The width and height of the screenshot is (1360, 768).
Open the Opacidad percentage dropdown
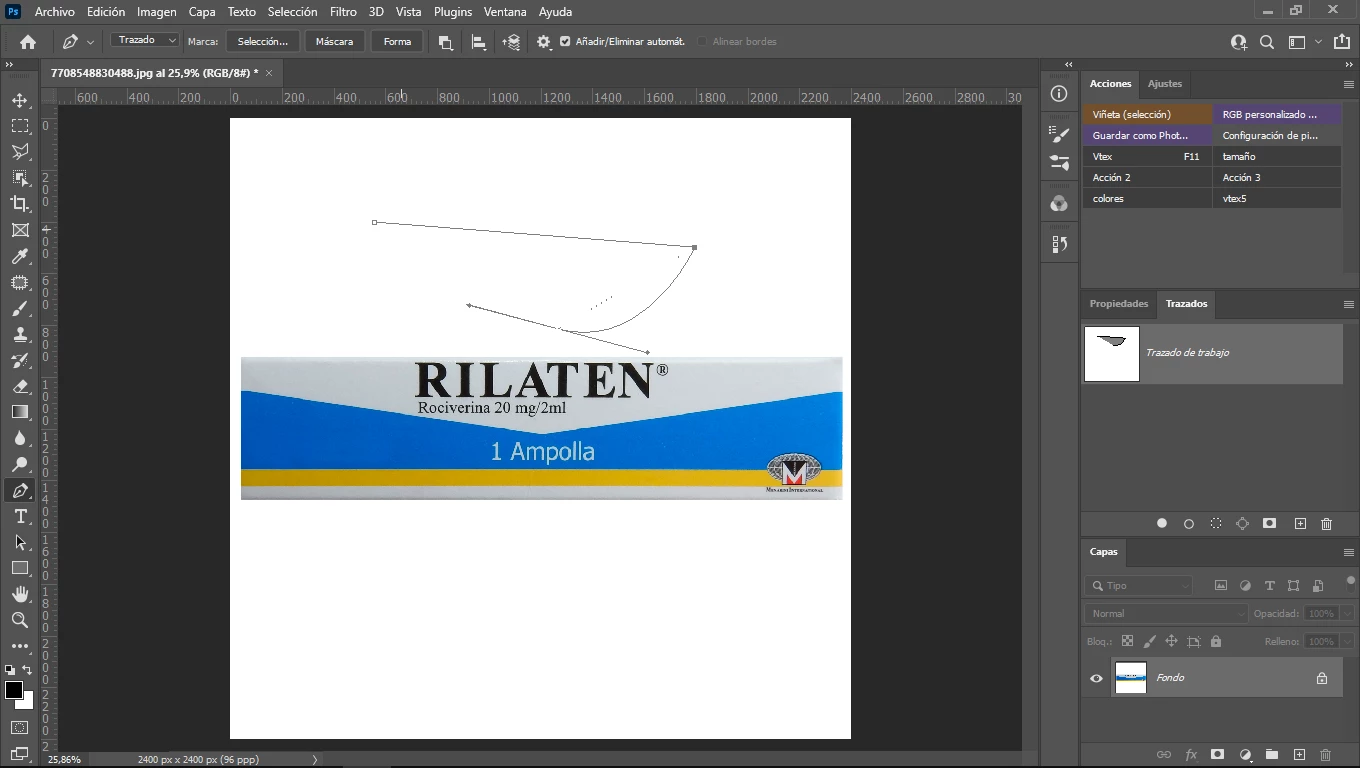(x=1347, y=613)
